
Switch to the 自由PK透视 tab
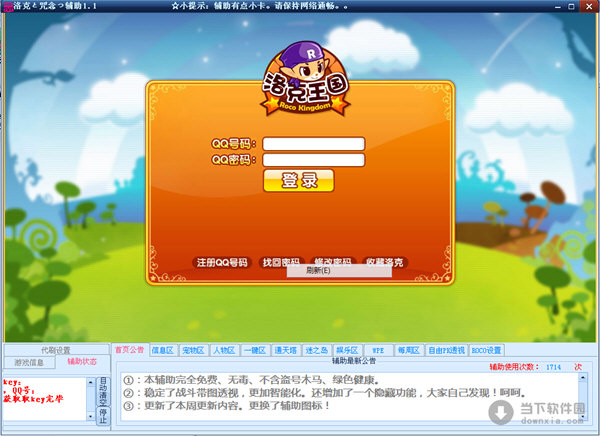click(446, 350)
